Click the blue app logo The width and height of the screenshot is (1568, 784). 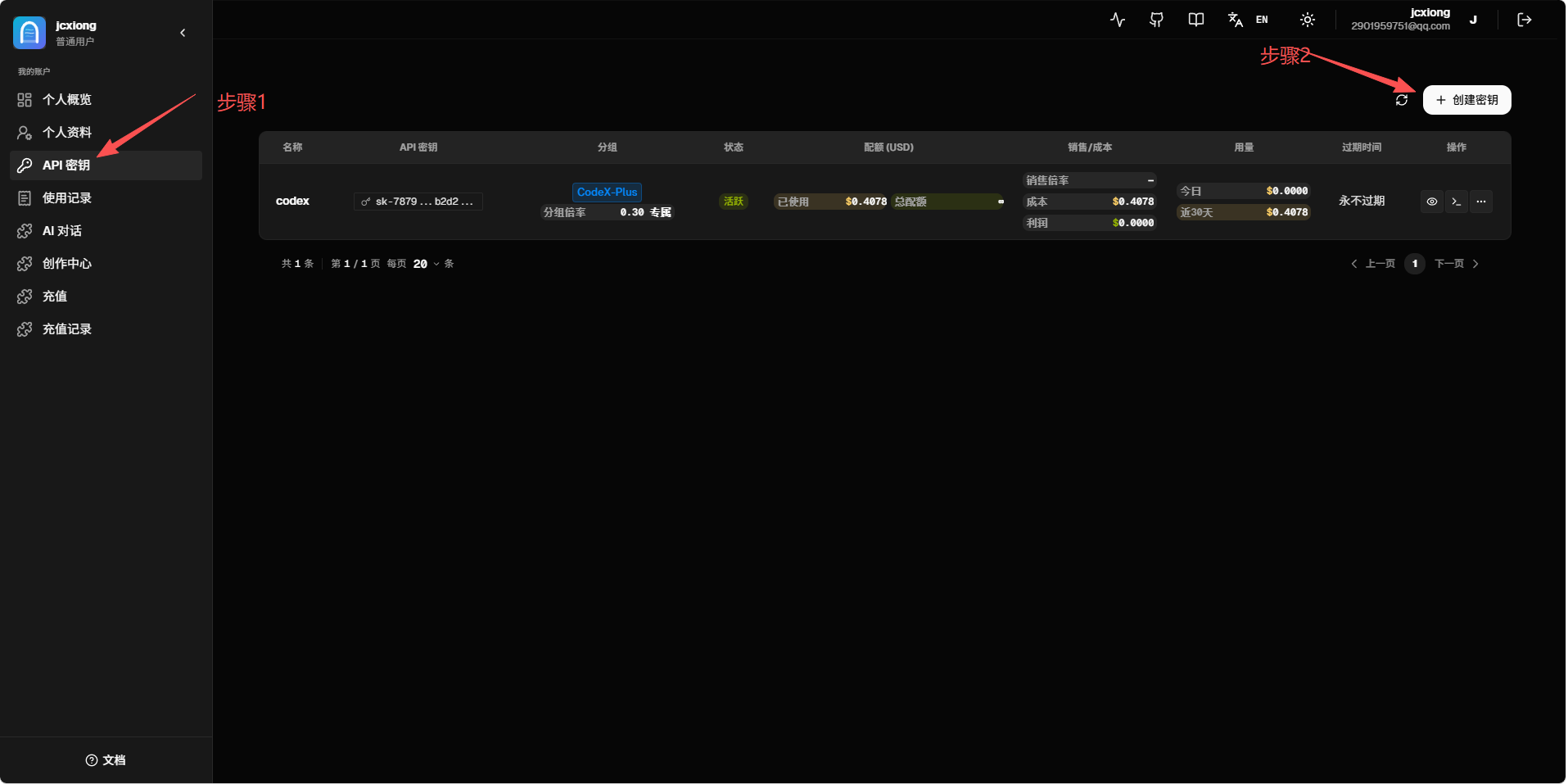point(29,33)
